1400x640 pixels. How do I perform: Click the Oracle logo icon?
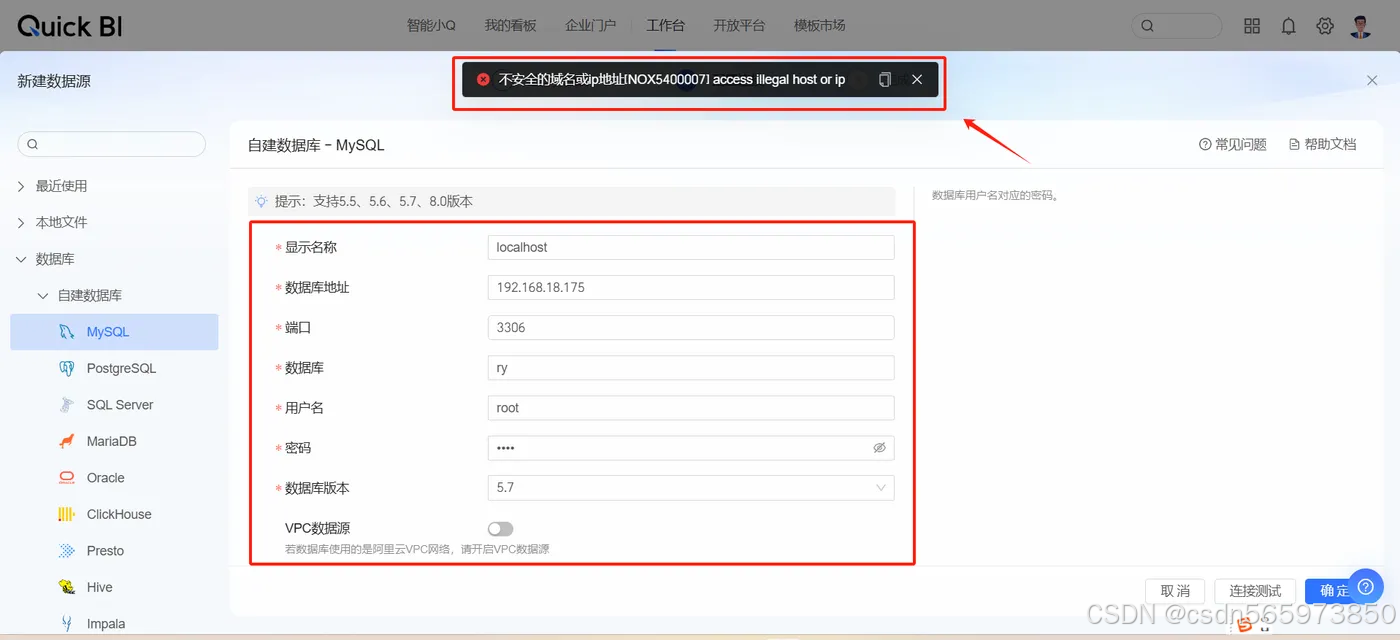tap(67, 478)
